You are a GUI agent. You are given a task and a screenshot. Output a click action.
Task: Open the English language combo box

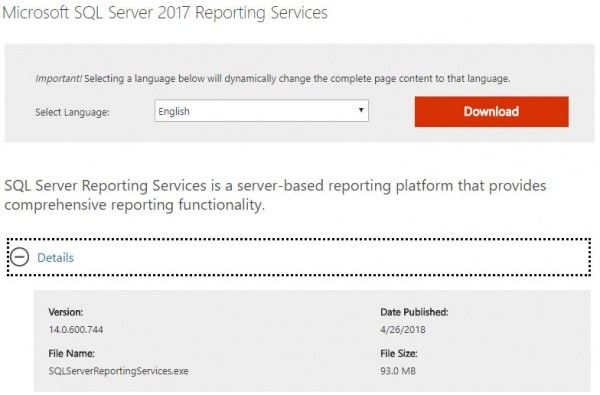[261, 111]
